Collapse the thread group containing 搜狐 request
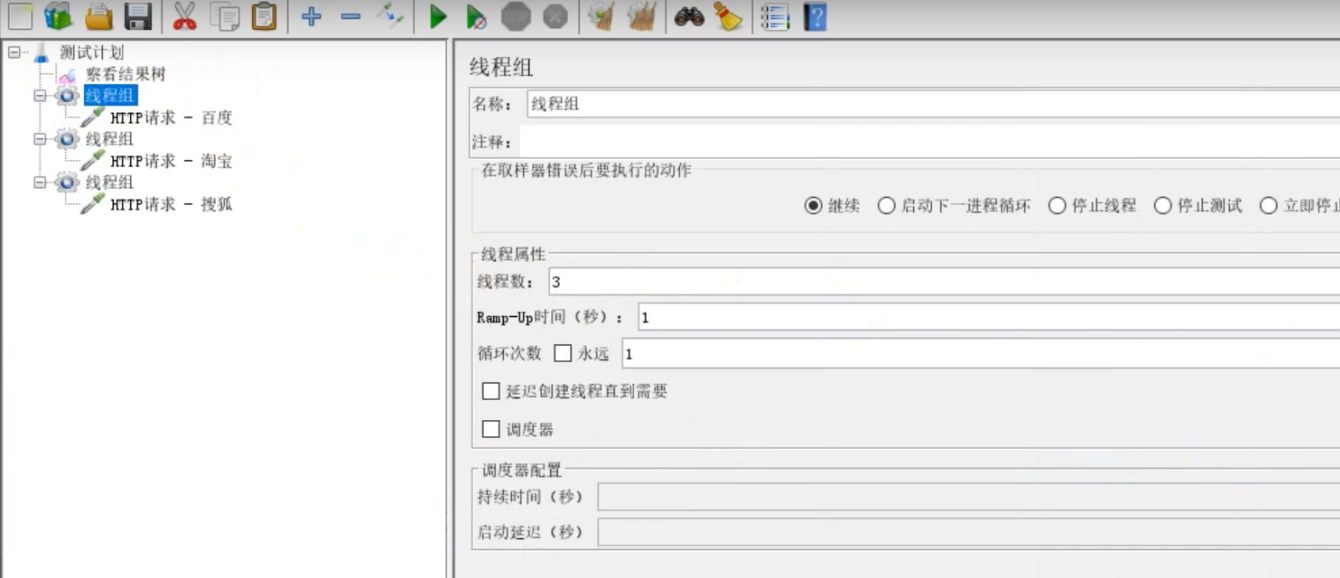 pos(39,182)
